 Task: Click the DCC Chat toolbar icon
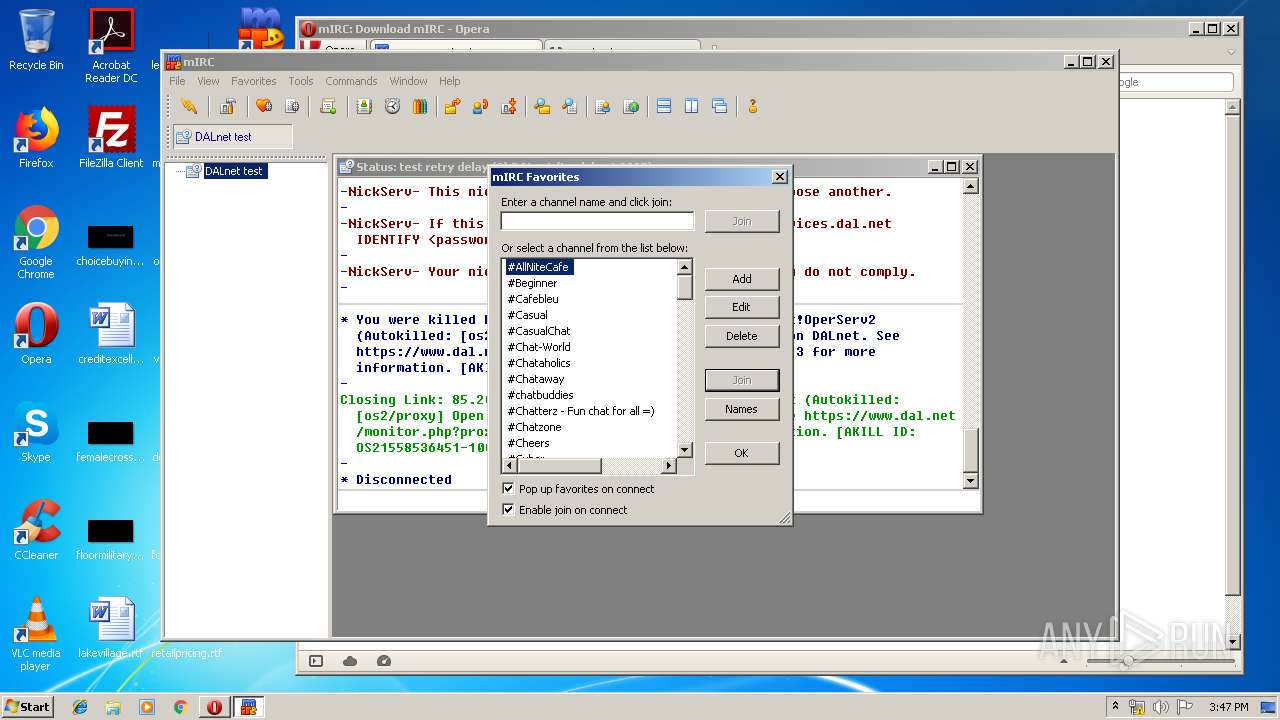(x=480, y=106)
